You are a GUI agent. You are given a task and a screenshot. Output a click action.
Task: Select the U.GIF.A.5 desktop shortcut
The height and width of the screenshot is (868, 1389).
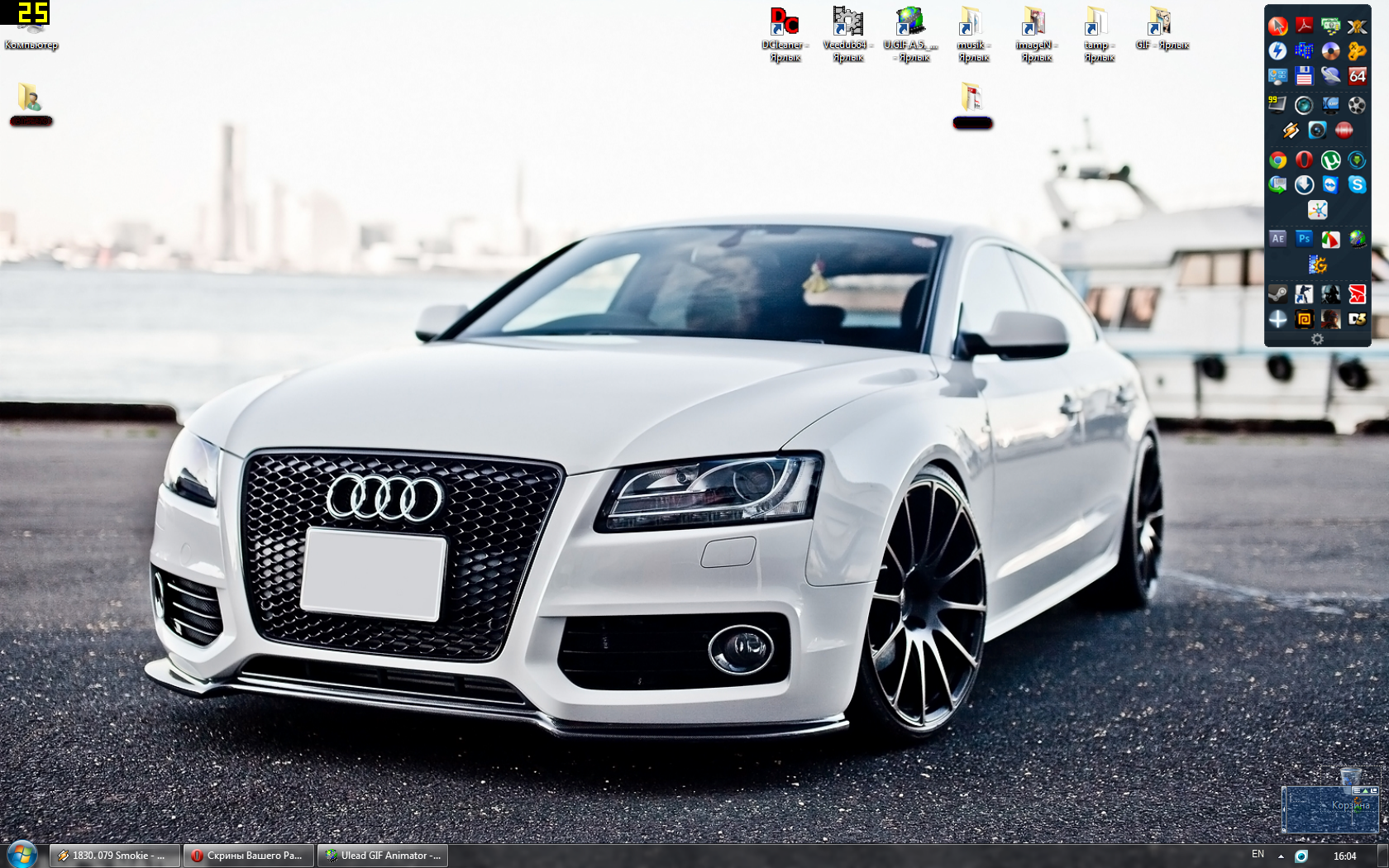910,35
